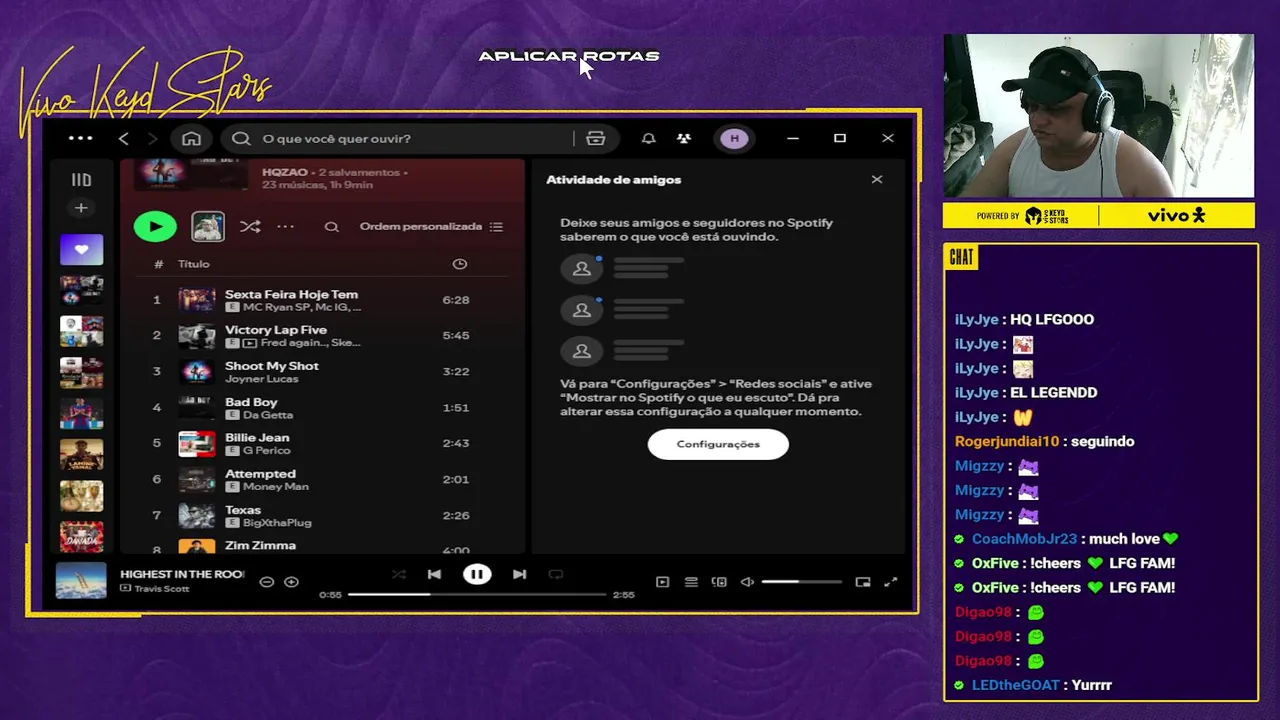The height and width of the screenshot is (720, 1280).
Task: Click the APLICAR ROTAS overlay text
Action: click(569, 56)
